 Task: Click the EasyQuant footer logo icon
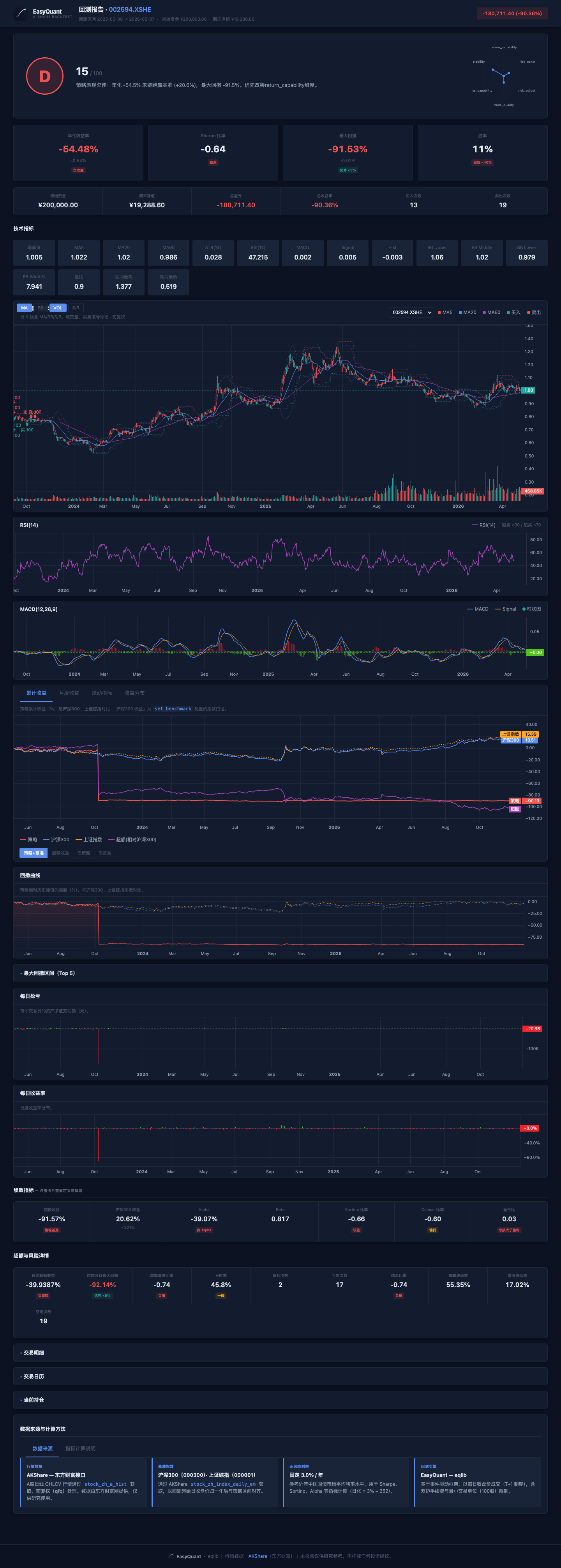point(171,1556)
